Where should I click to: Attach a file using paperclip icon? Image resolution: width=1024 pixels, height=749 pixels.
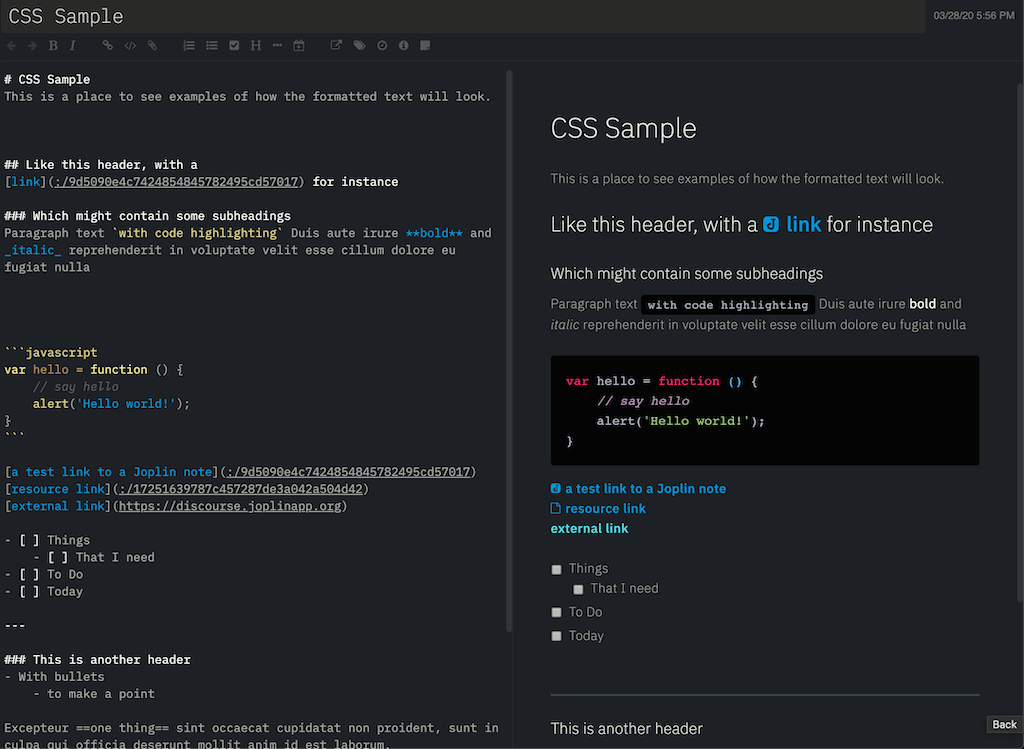(x=152, y=46)
